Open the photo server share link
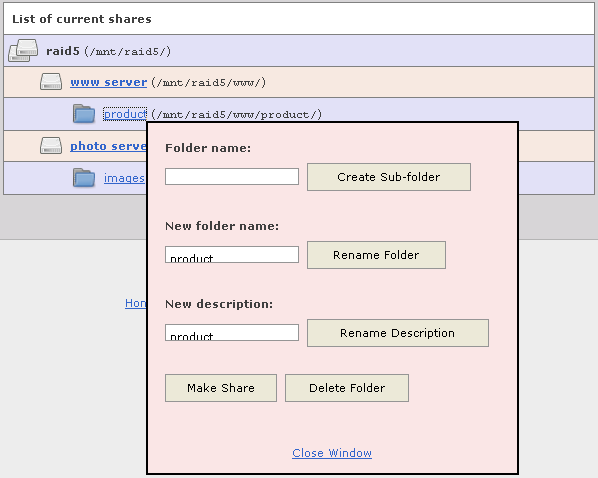The image size is (598, 478). click(x=108, y=146)
